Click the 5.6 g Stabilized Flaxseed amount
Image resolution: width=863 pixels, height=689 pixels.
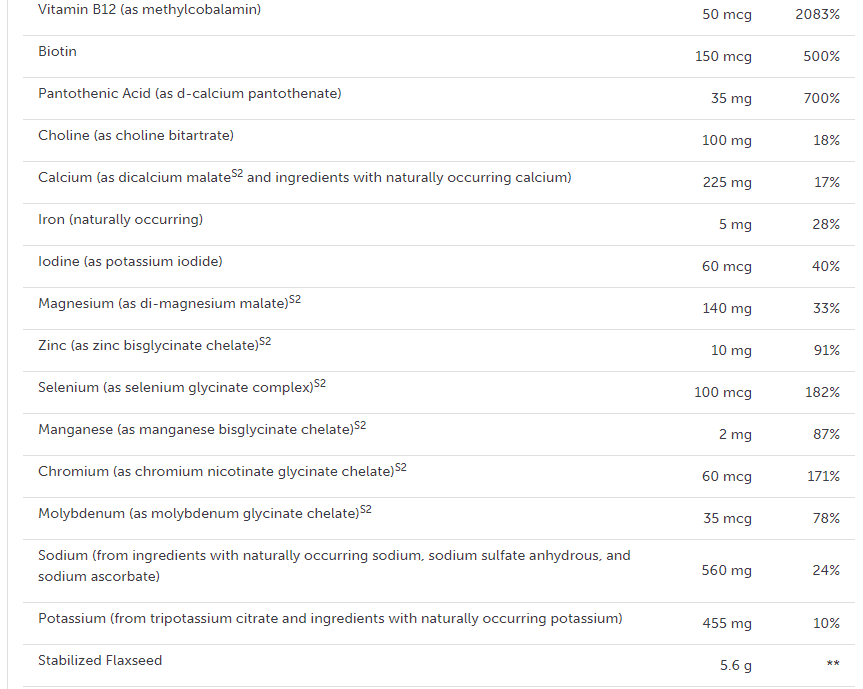pyautogui.click(x=736, y=665)
